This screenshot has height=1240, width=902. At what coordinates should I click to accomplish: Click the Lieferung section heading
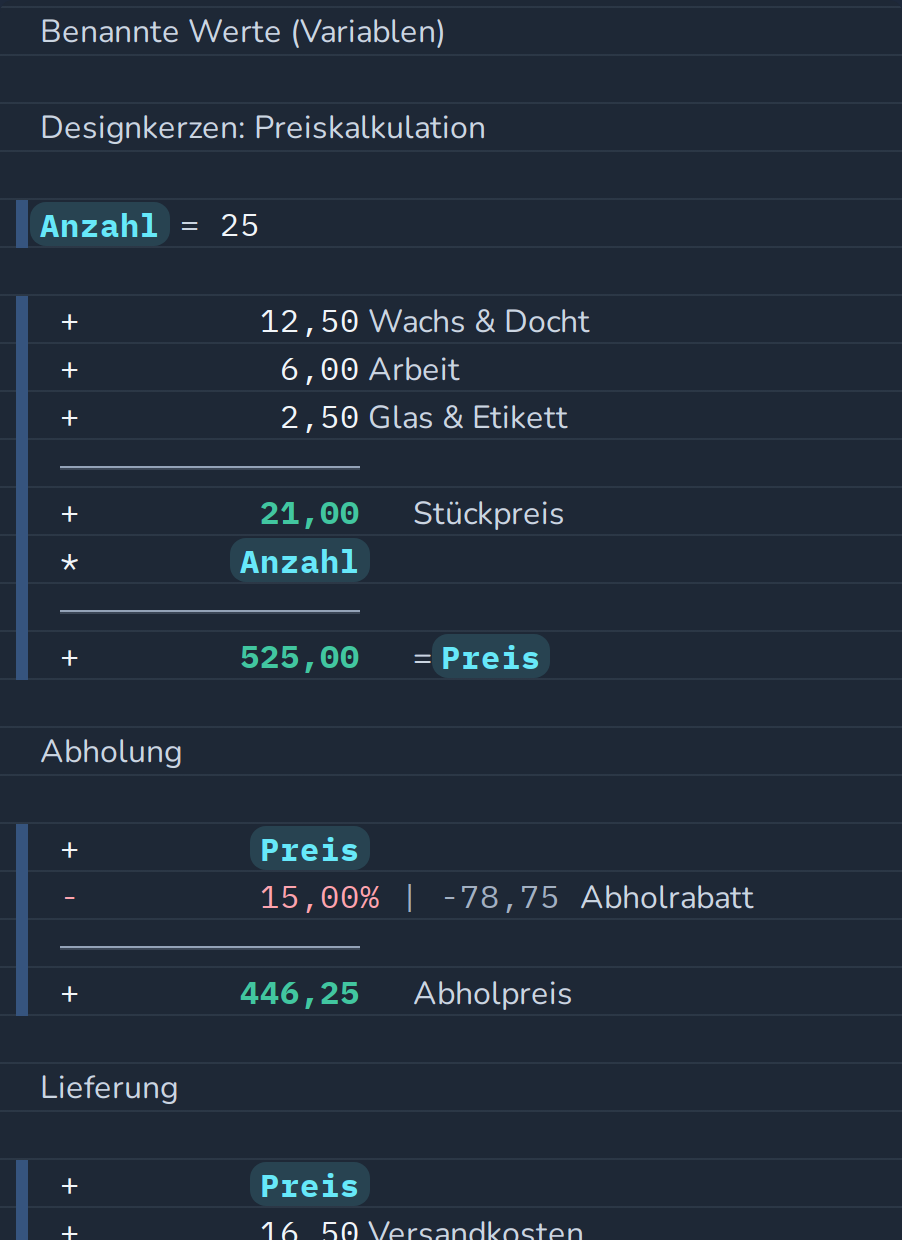[109, 1088]
